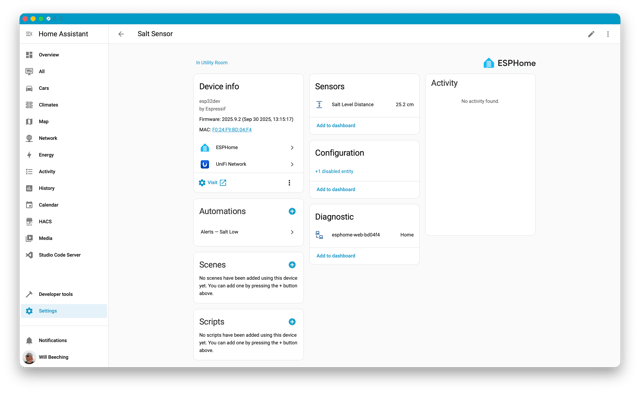Click the Settings gear icon in sidebar
This screenshot has height=393, width=640.
tap(29, 311)
